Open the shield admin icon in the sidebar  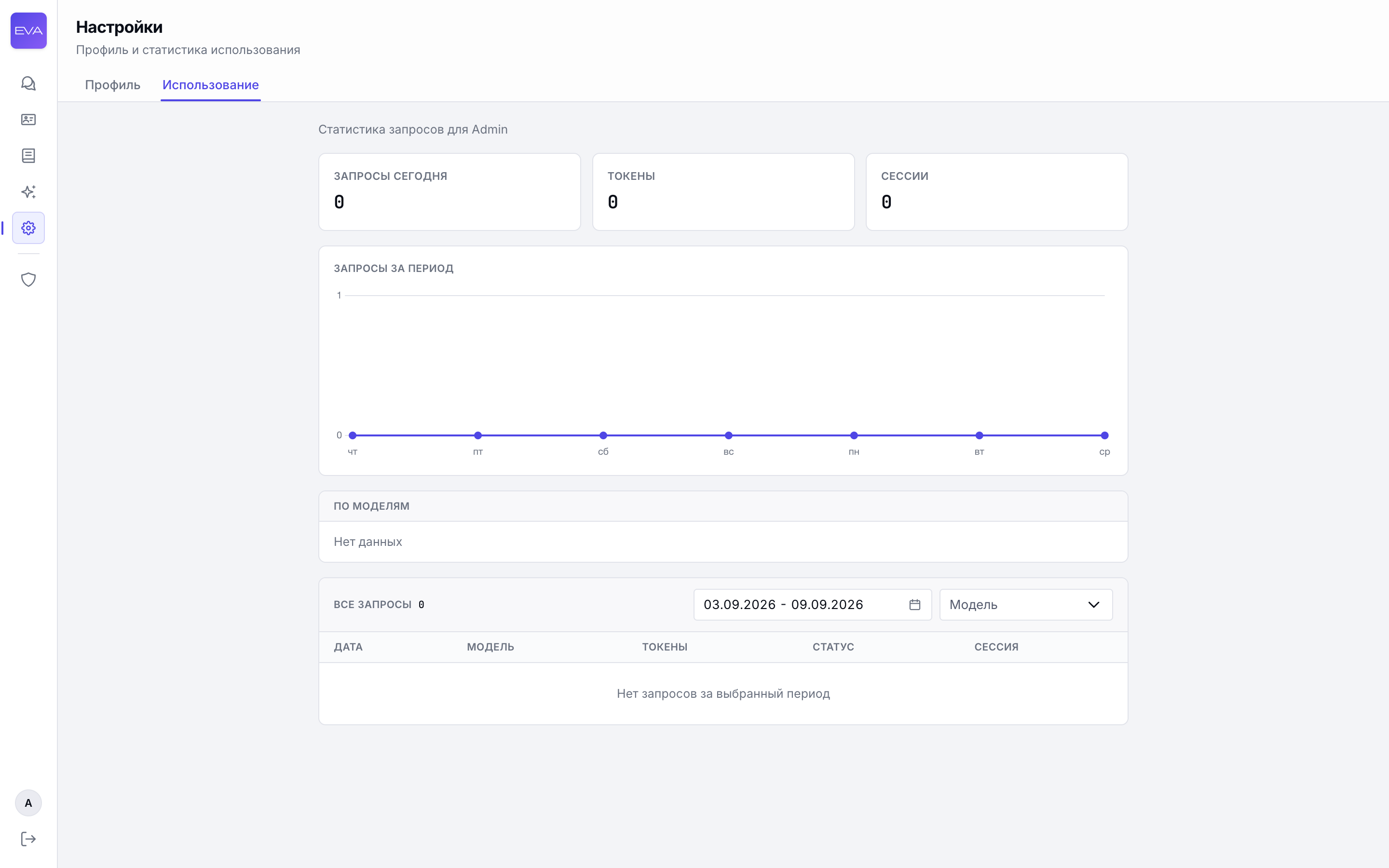[29, 280]
